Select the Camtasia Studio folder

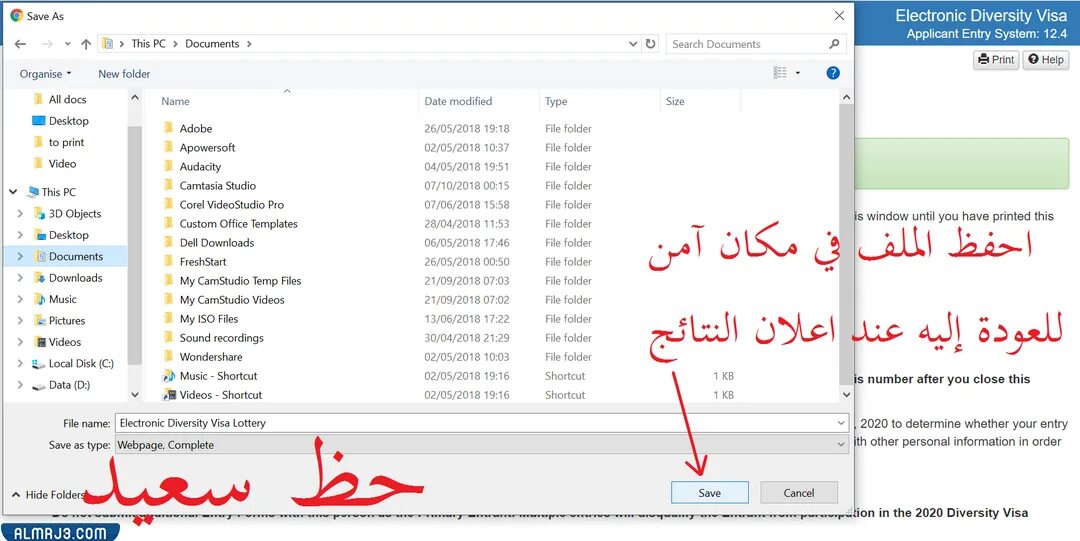pyautogui.click(x=218, y=185)
